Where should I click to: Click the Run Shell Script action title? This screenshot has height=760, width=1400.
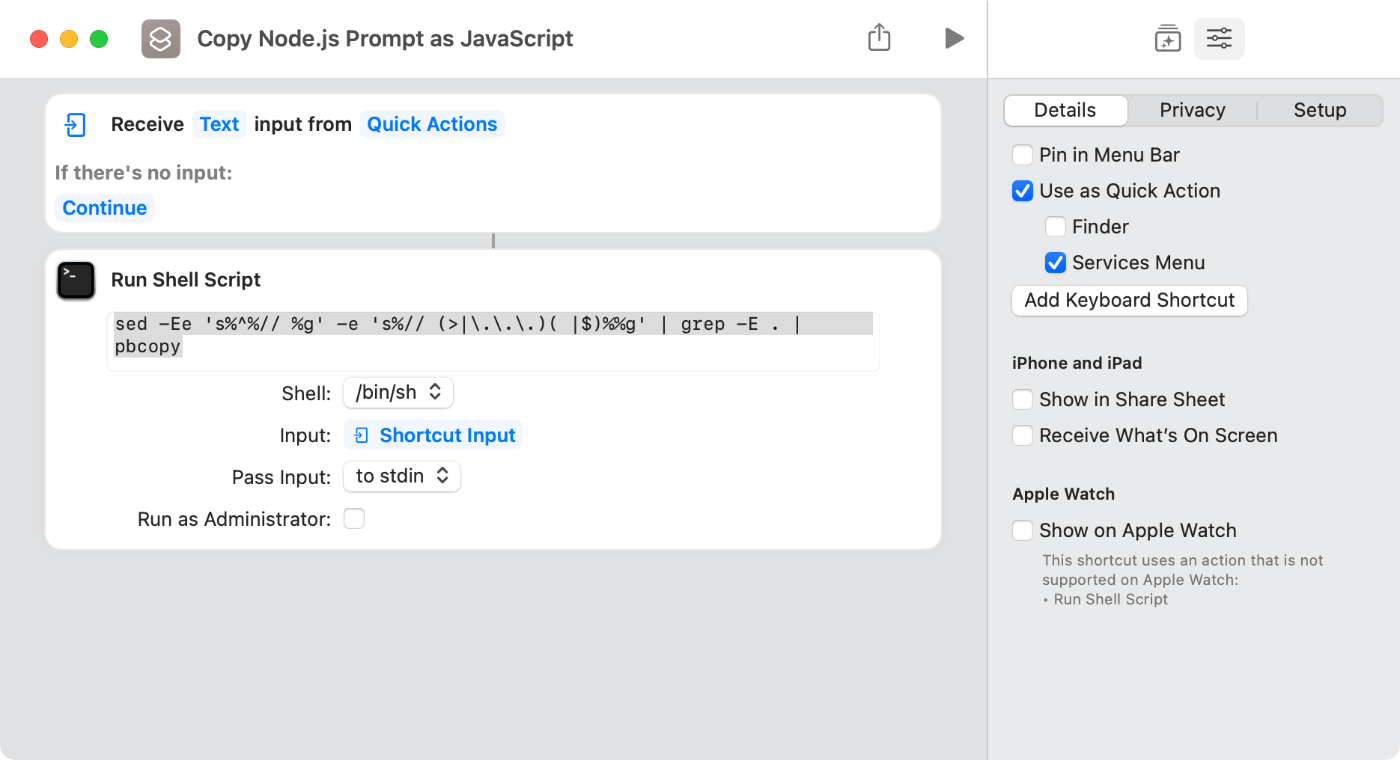click(x=186, y=280)
